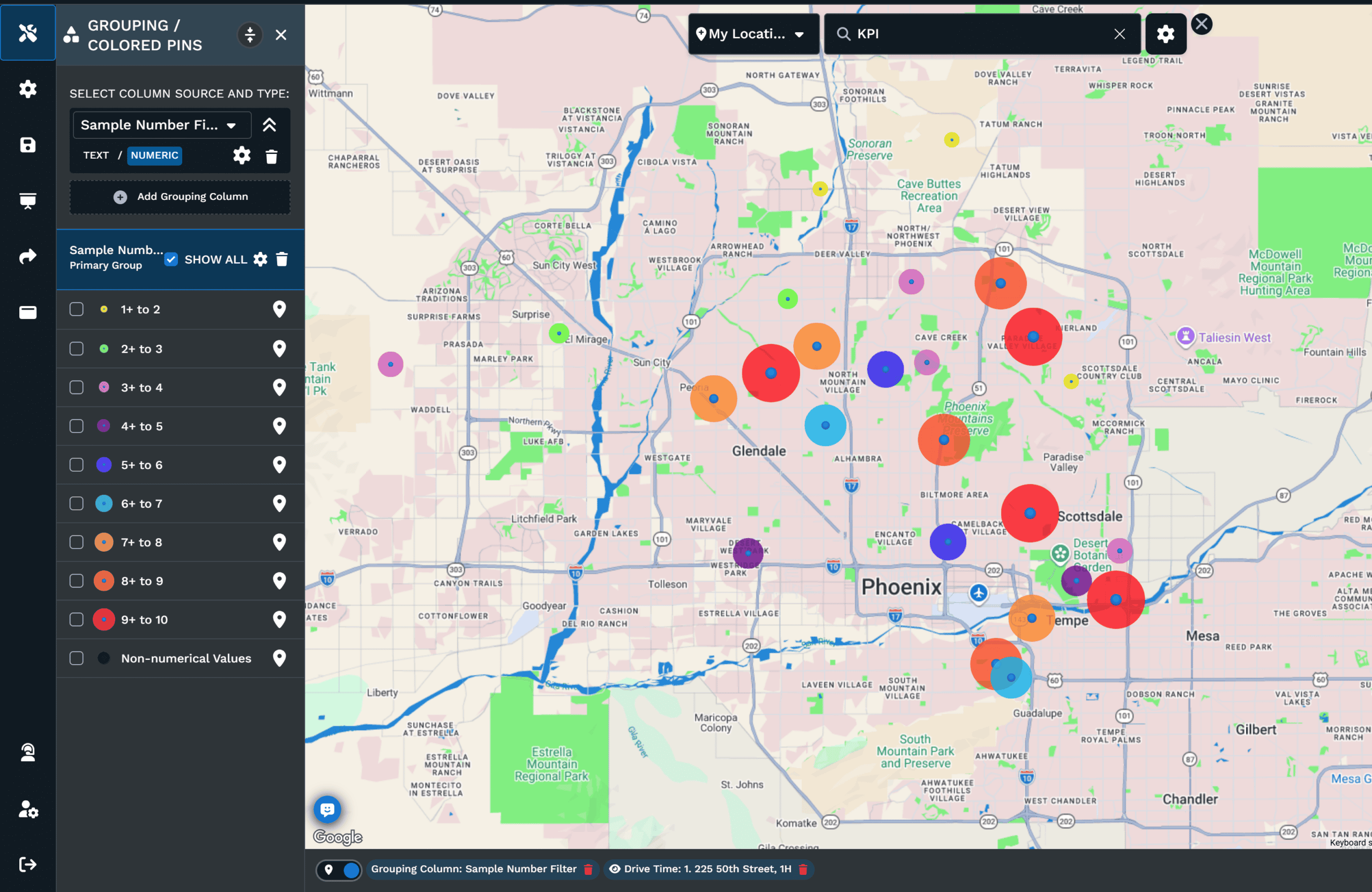The height and width of the screenshot is (892, 1372).
Task: Uncheck the SHOW ALL checkbox
Action: [170, 259]
